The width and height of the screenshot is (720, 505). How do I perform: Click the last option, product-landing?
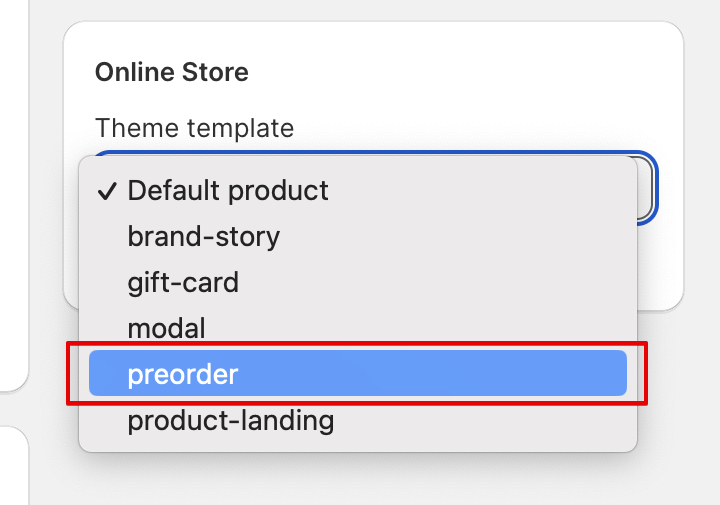pyautogui.click(x=230, y=420)
